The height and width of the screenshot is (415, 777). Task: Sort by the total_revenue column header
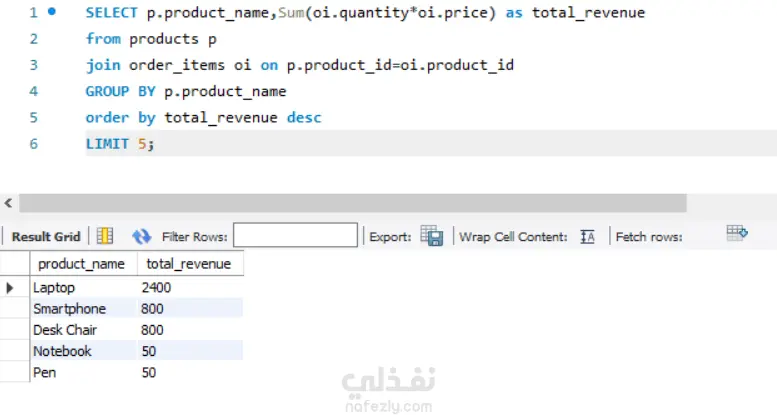click(x=188, y=264)
